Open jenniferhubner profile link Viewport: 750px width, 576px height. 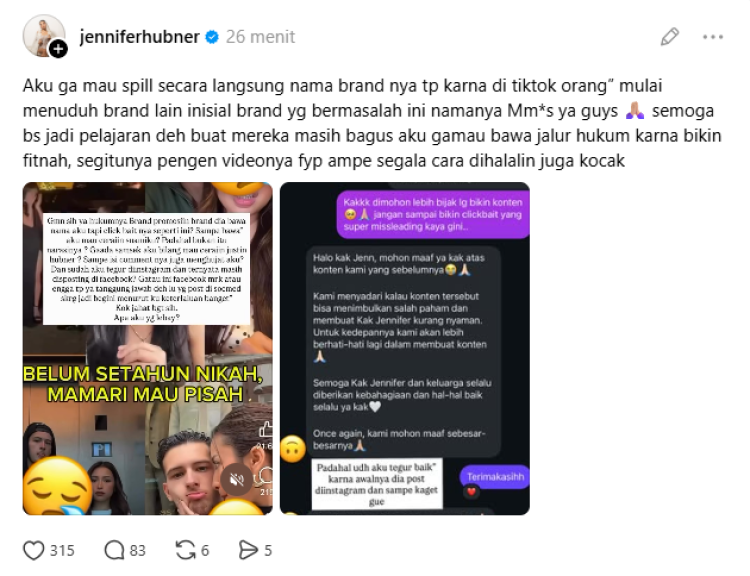[139, 37]
